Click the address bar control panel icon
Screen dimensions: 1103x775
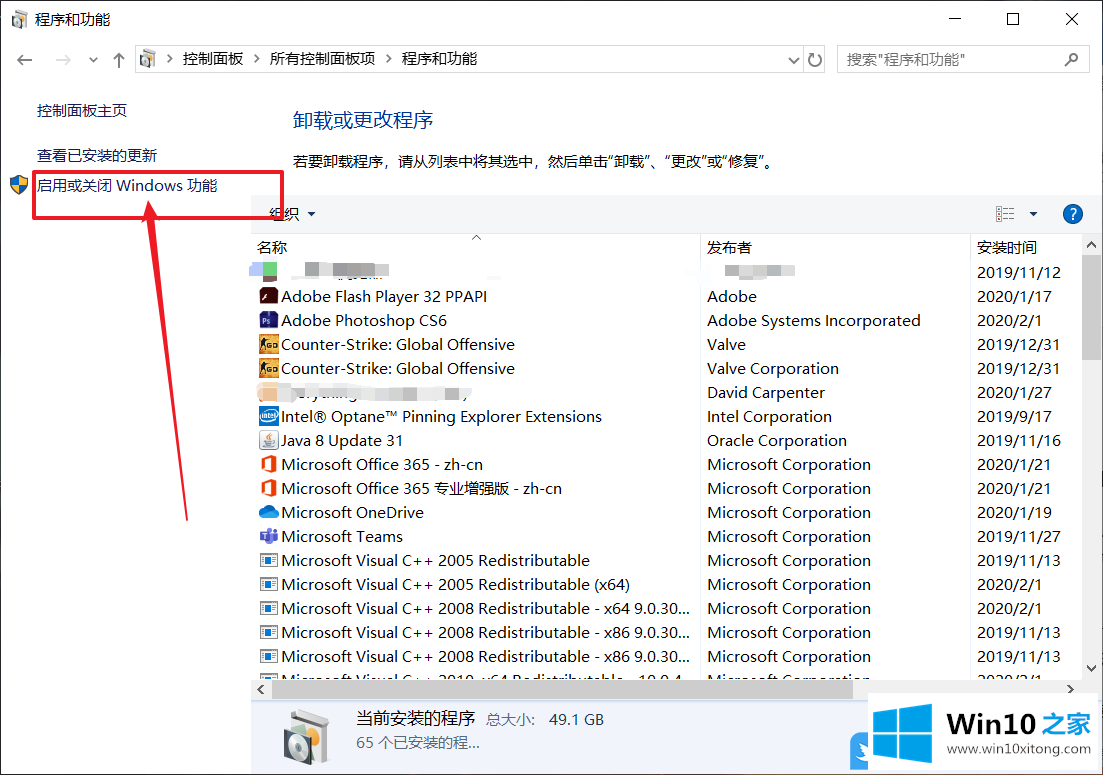click(x=148, y=59)
